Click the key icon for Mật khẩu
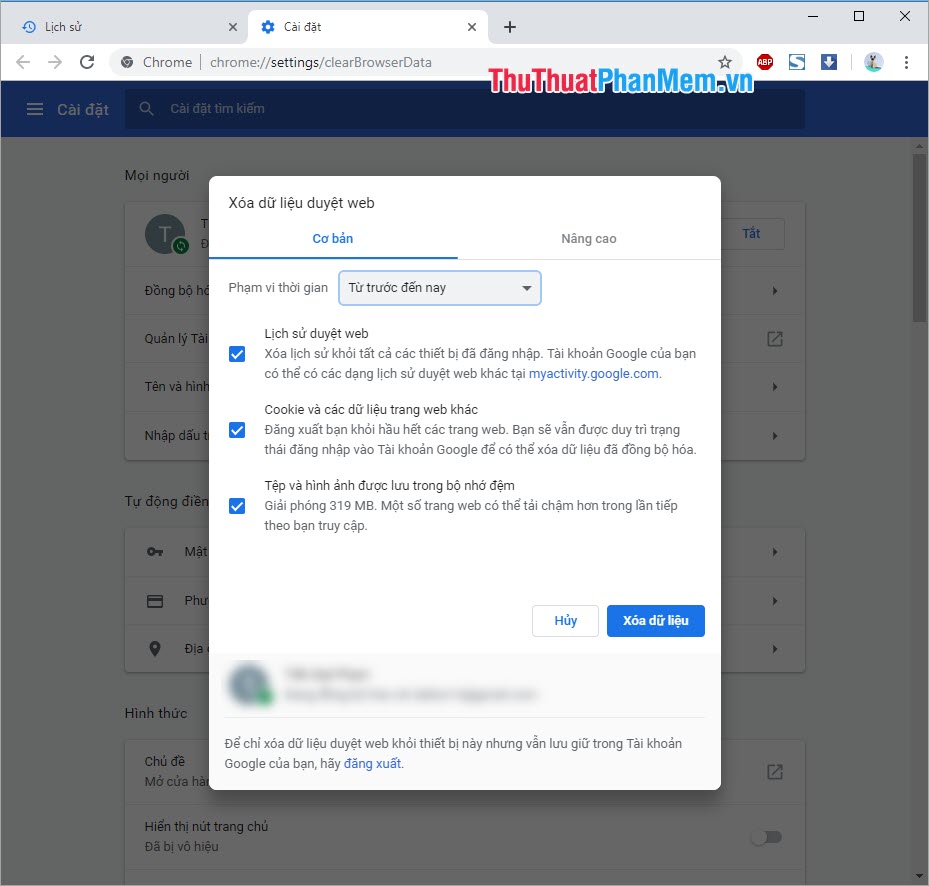This screenshot has height=886, width=929. [x=155, y=551]
